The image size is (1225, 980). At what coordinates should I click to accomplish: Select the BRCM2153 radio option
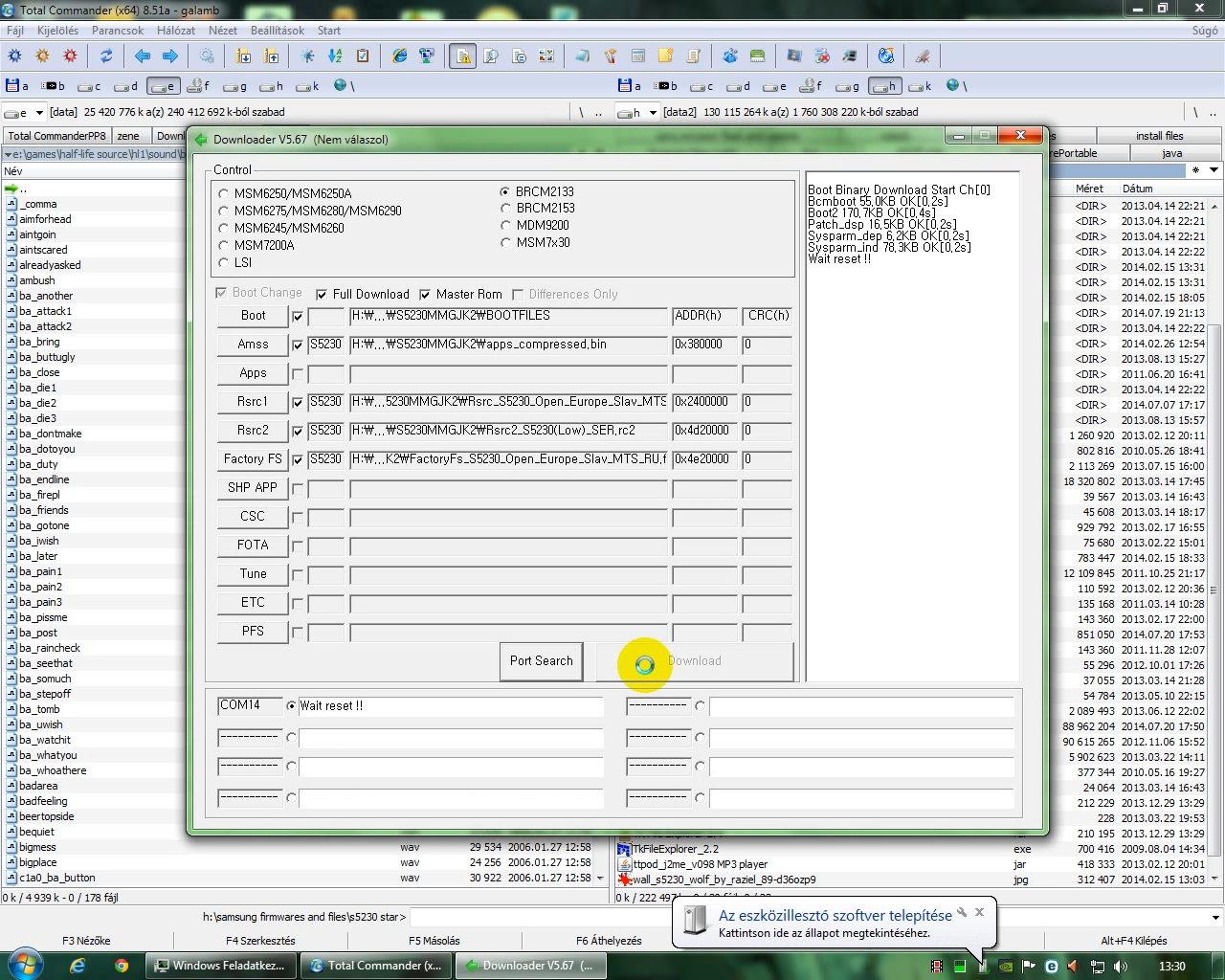click(x=505, y=209)
